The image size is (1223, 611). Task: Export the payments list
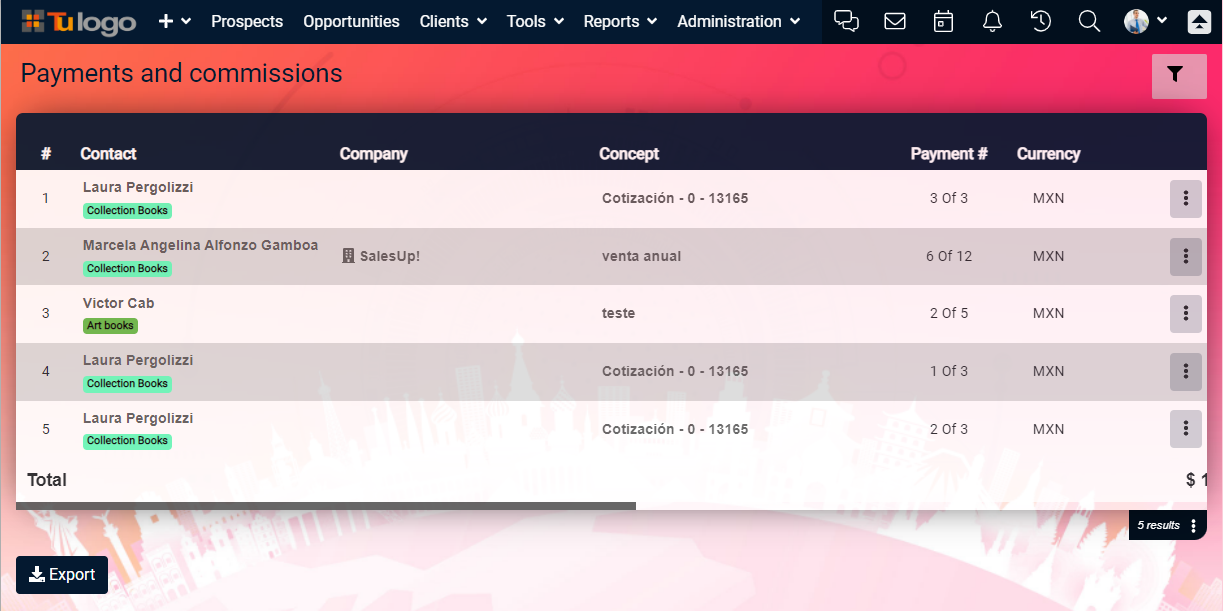pyautogui.click(x=62, y=575)
